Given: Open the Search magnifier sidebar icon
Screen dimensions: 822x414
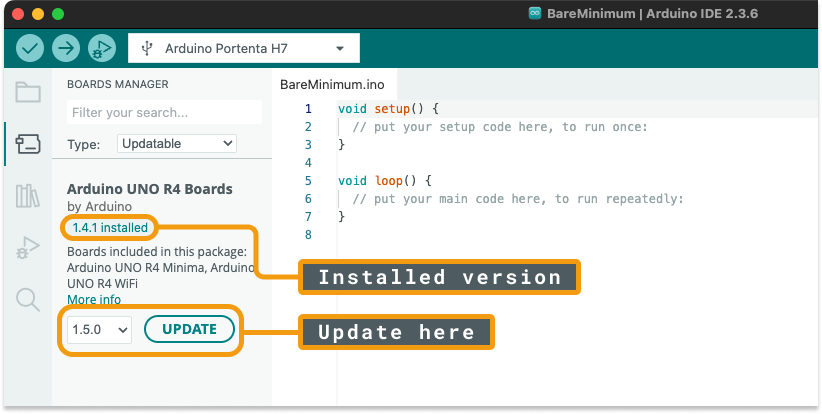Looking at the screenshot, I should [28, 300].
